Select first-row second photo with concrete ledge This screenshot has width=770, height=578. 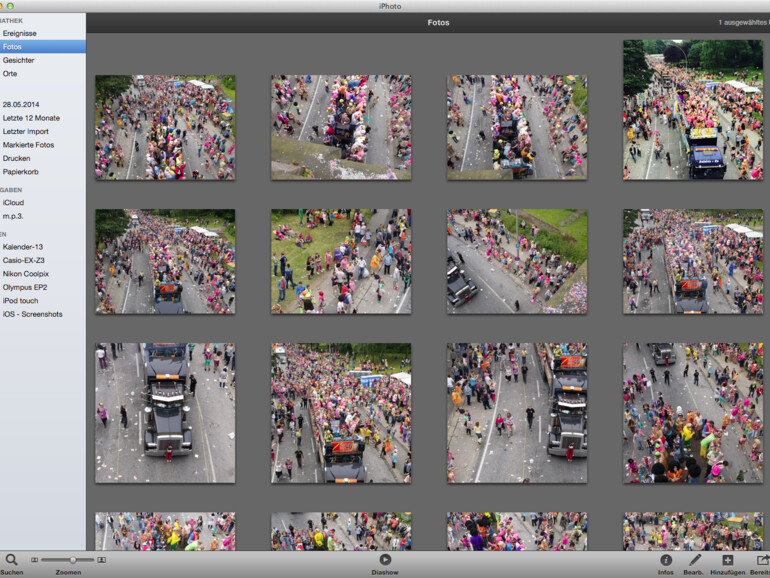[341, 127]
